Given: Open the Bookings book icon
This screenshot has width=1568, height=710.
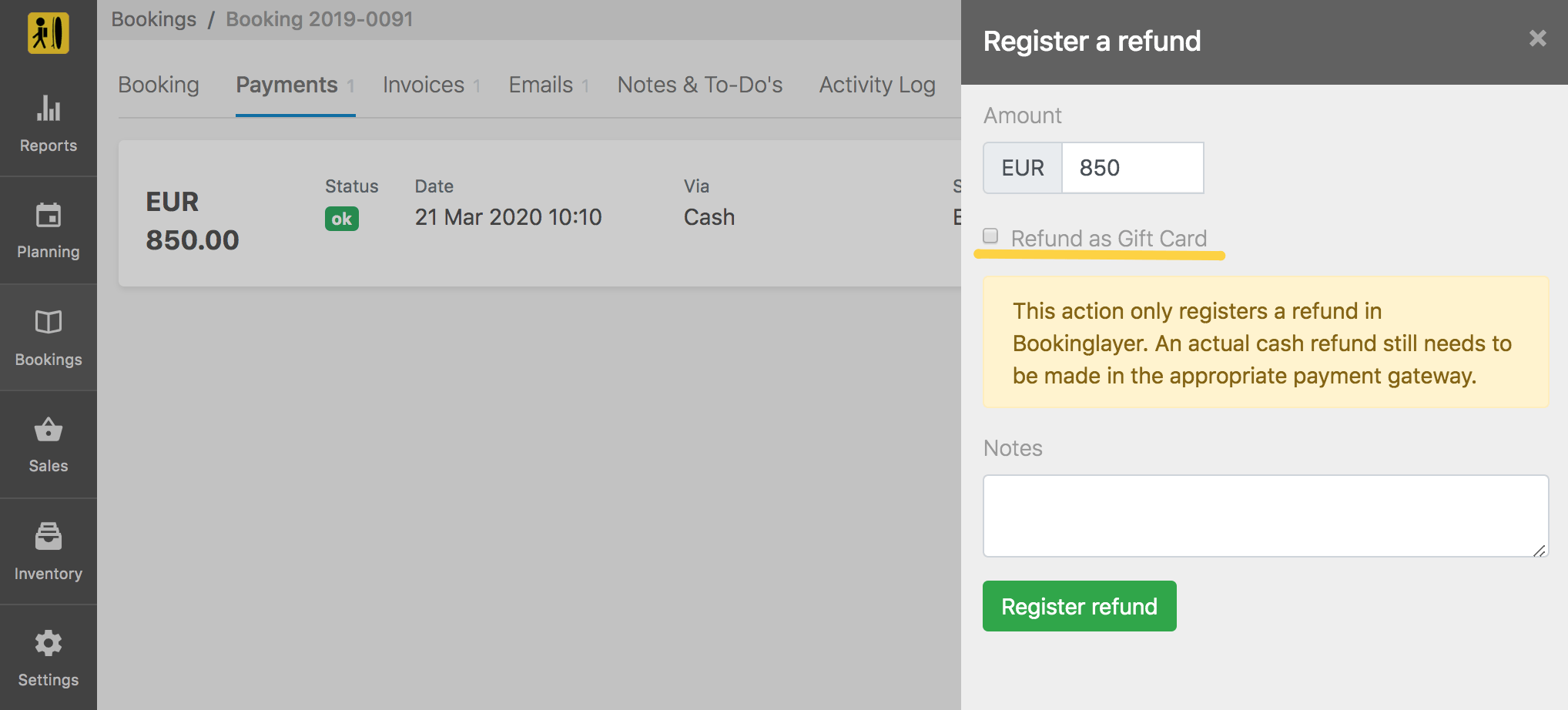Looking at the screenshot, I should coord(49,322).
